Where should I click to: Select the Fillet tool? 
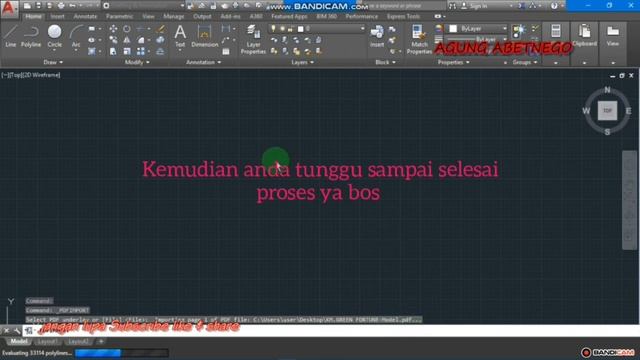point(141,40)
